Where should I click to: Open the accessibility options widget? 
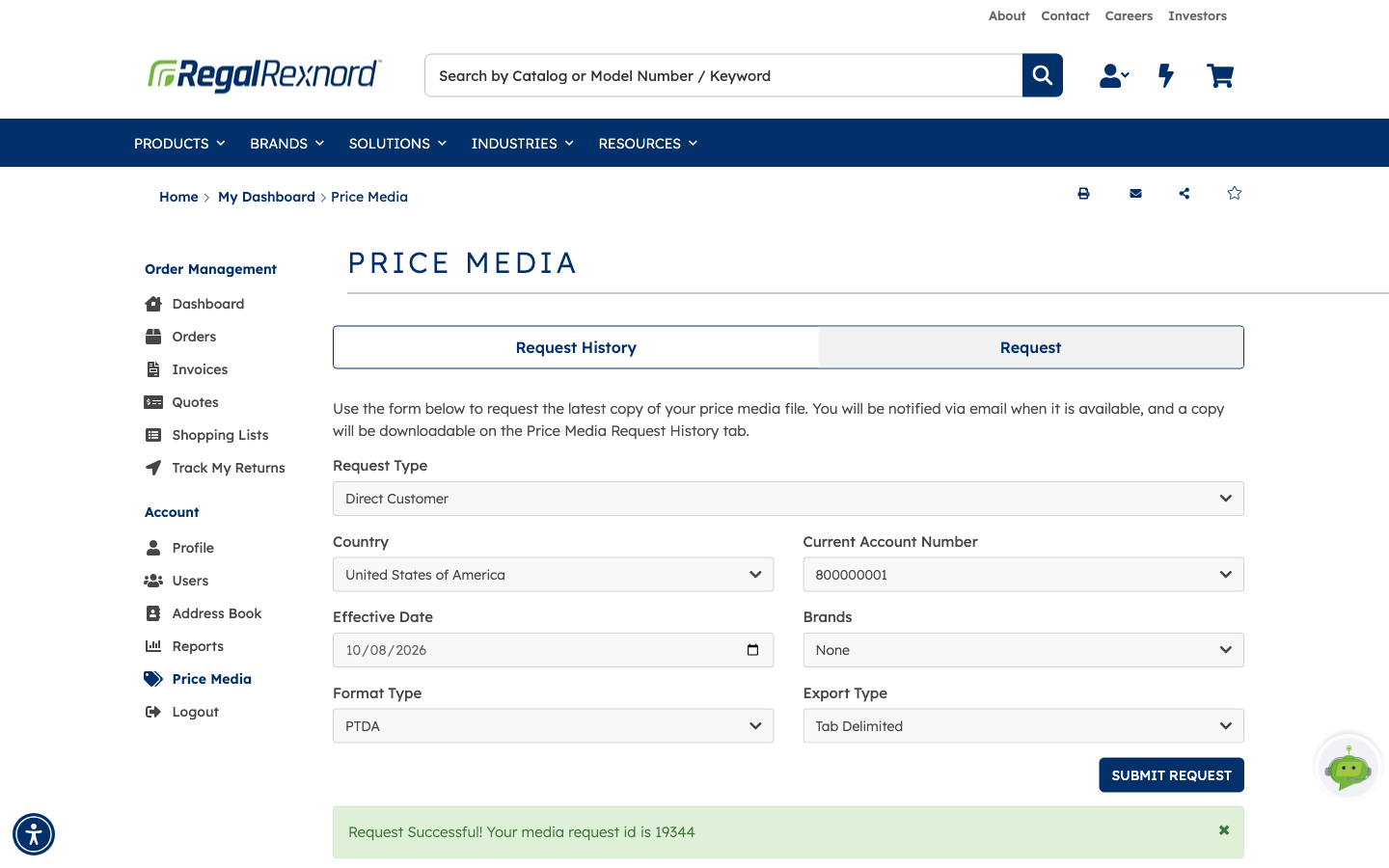tap(34, 834)
